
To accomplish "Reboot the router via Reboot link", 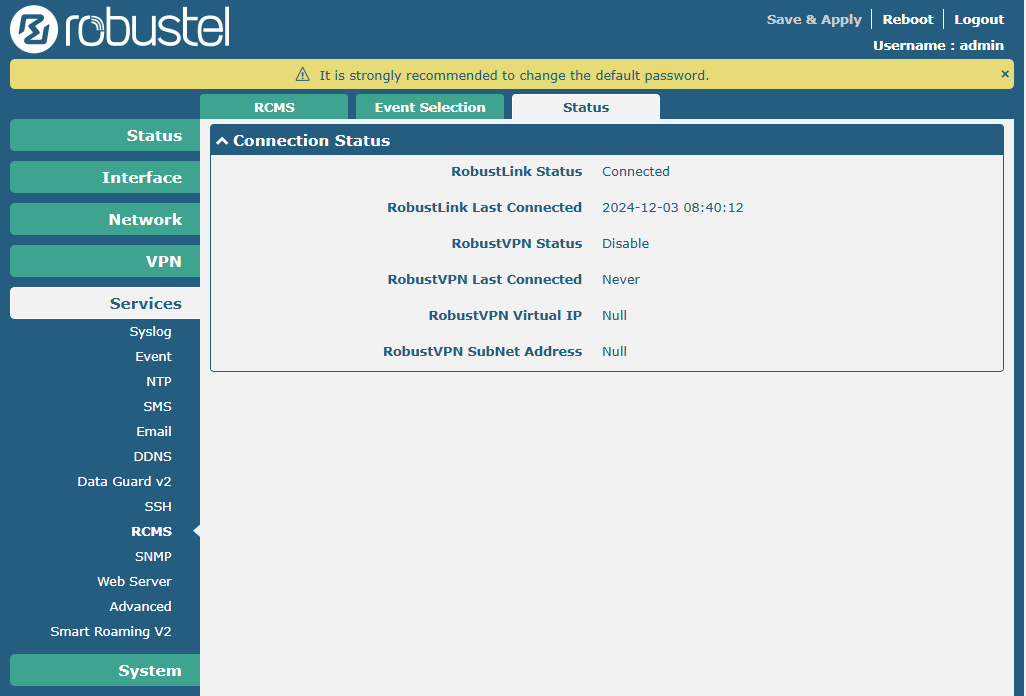I will click(908, 20).
